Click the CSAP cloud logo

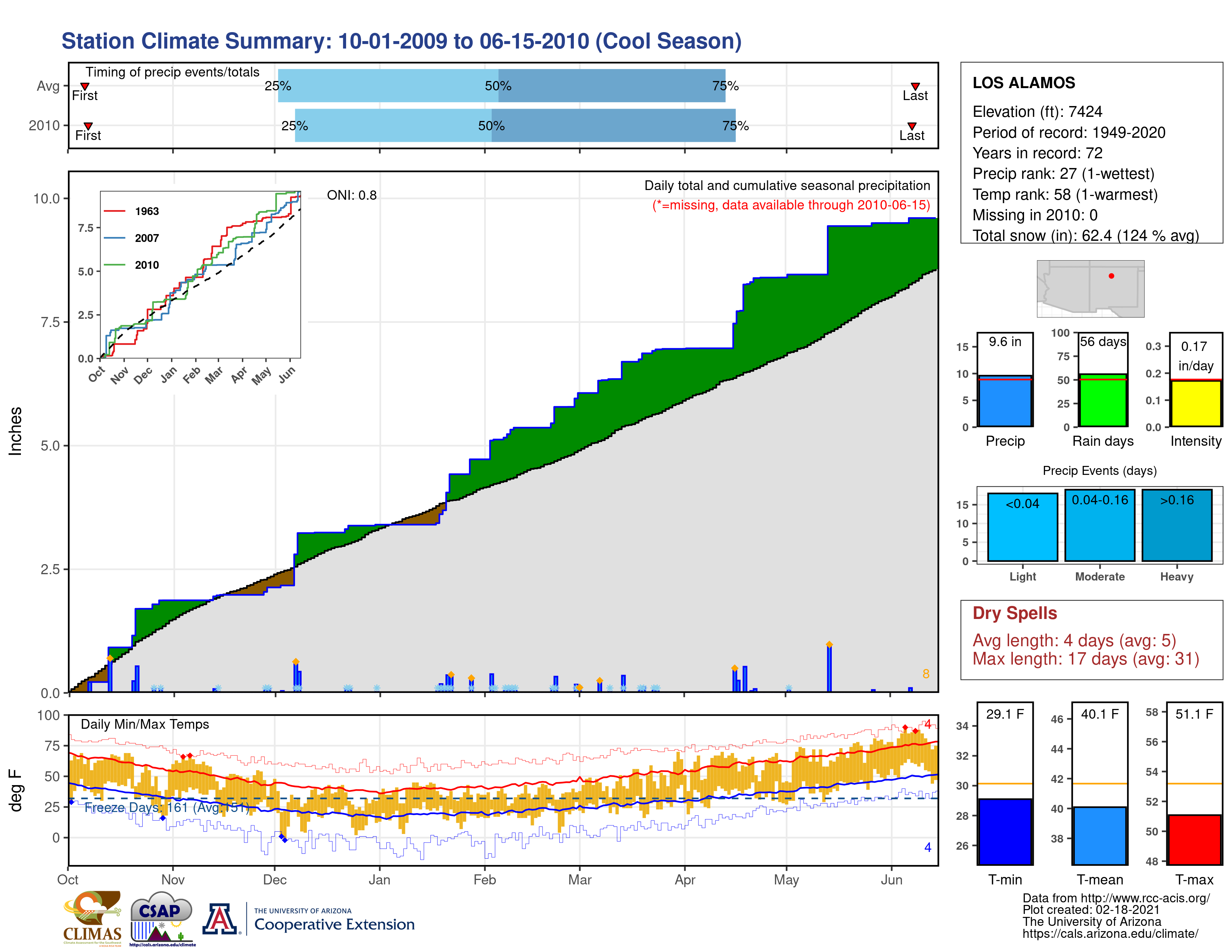[x=162, y=918]
